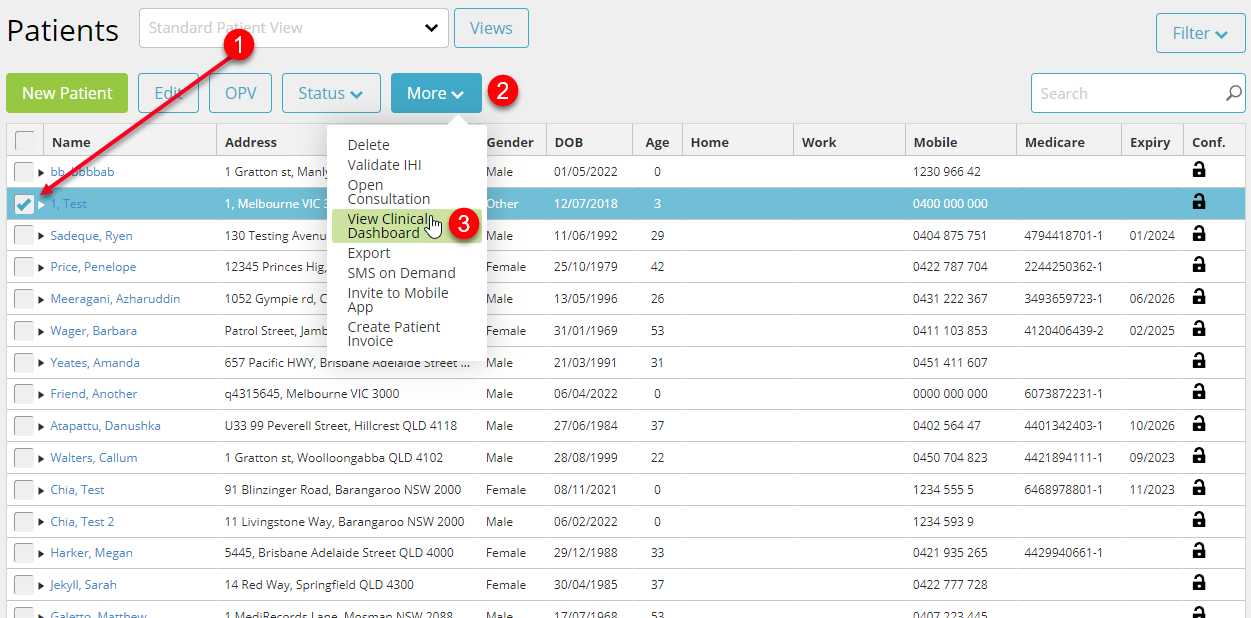Click the lock icon for selected 1, Test row

point(1199,202)
